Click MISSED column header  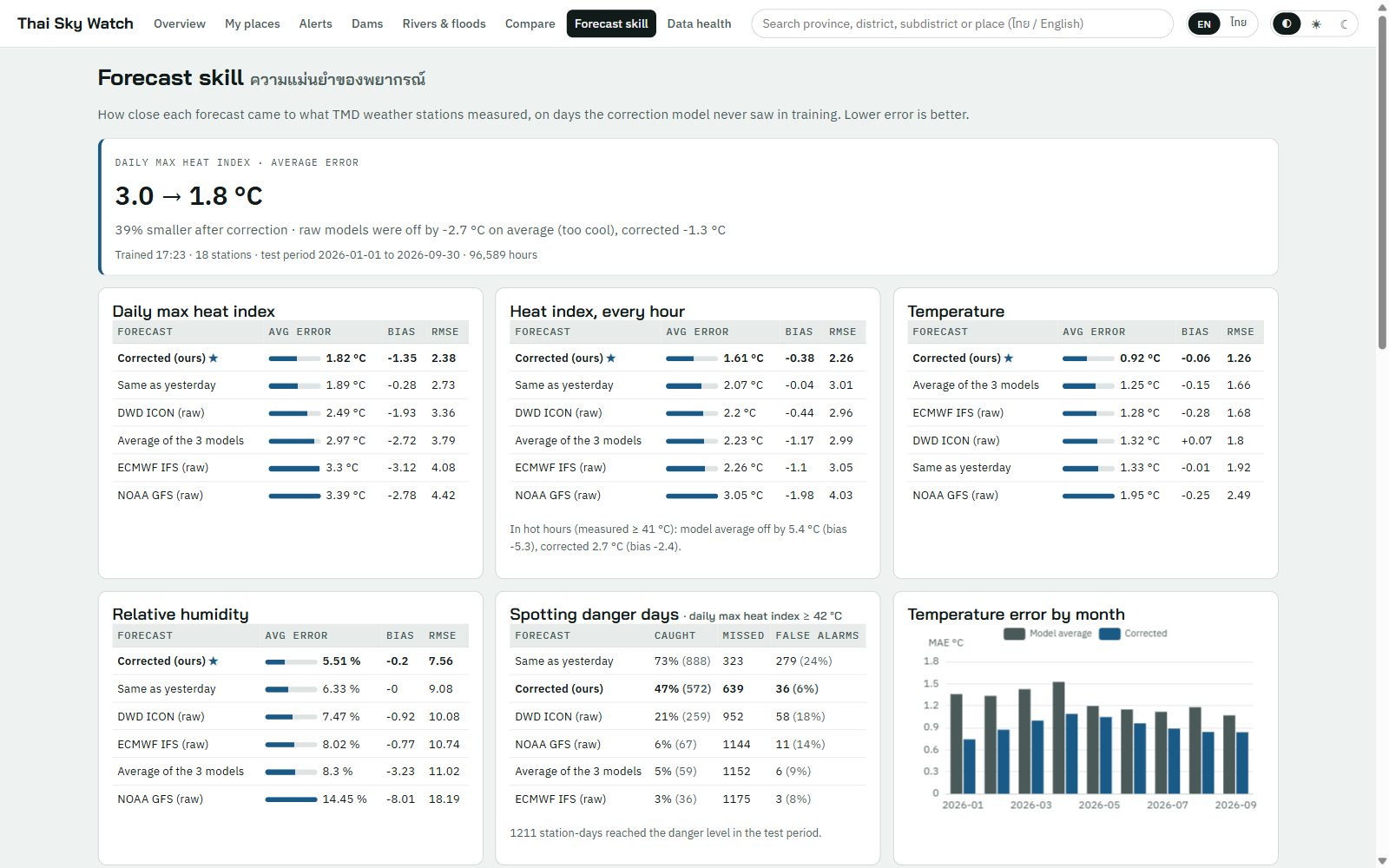pos(743,635)
